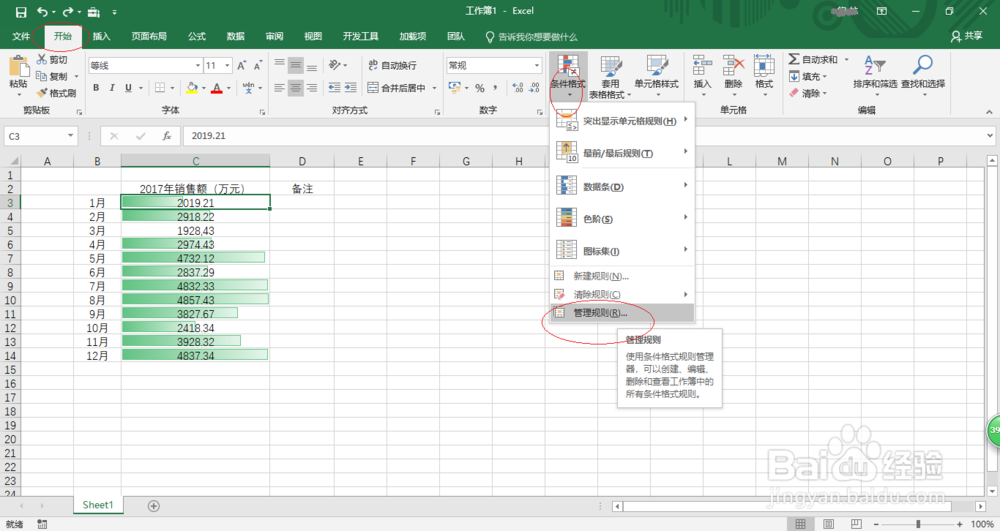Toggle Underline formatting
This screenshot has width=1000, height=531.
128,88
